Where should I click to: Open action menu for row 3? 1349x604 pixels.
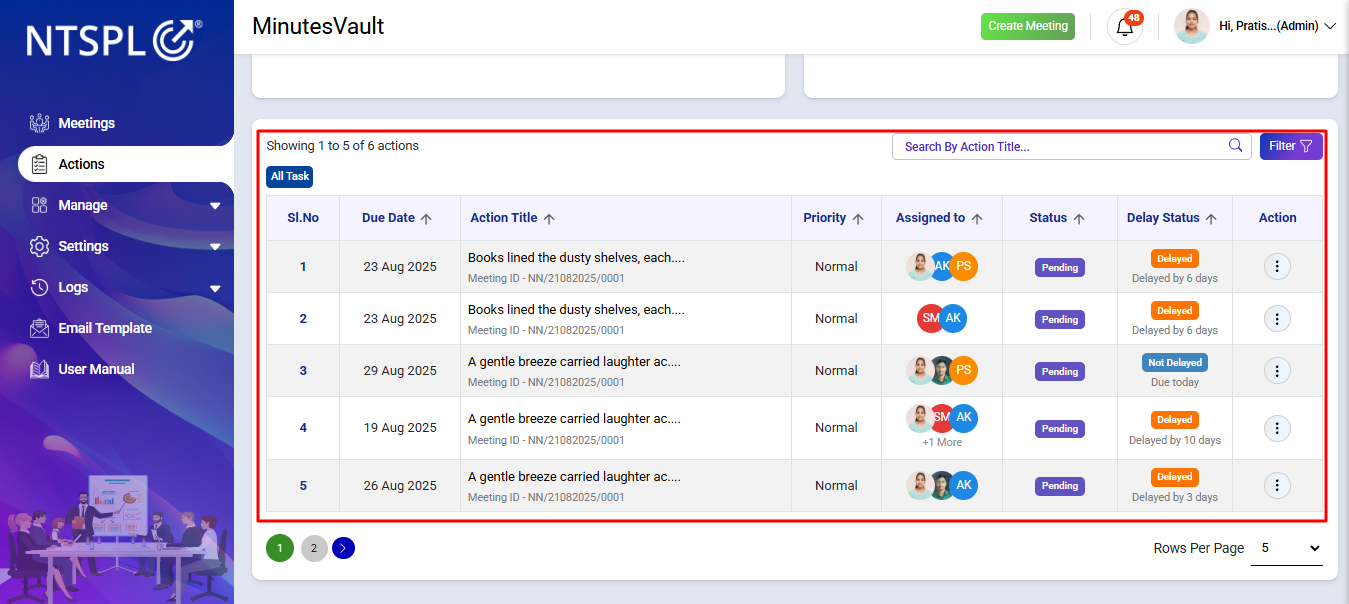click(x=1277, y=370)
